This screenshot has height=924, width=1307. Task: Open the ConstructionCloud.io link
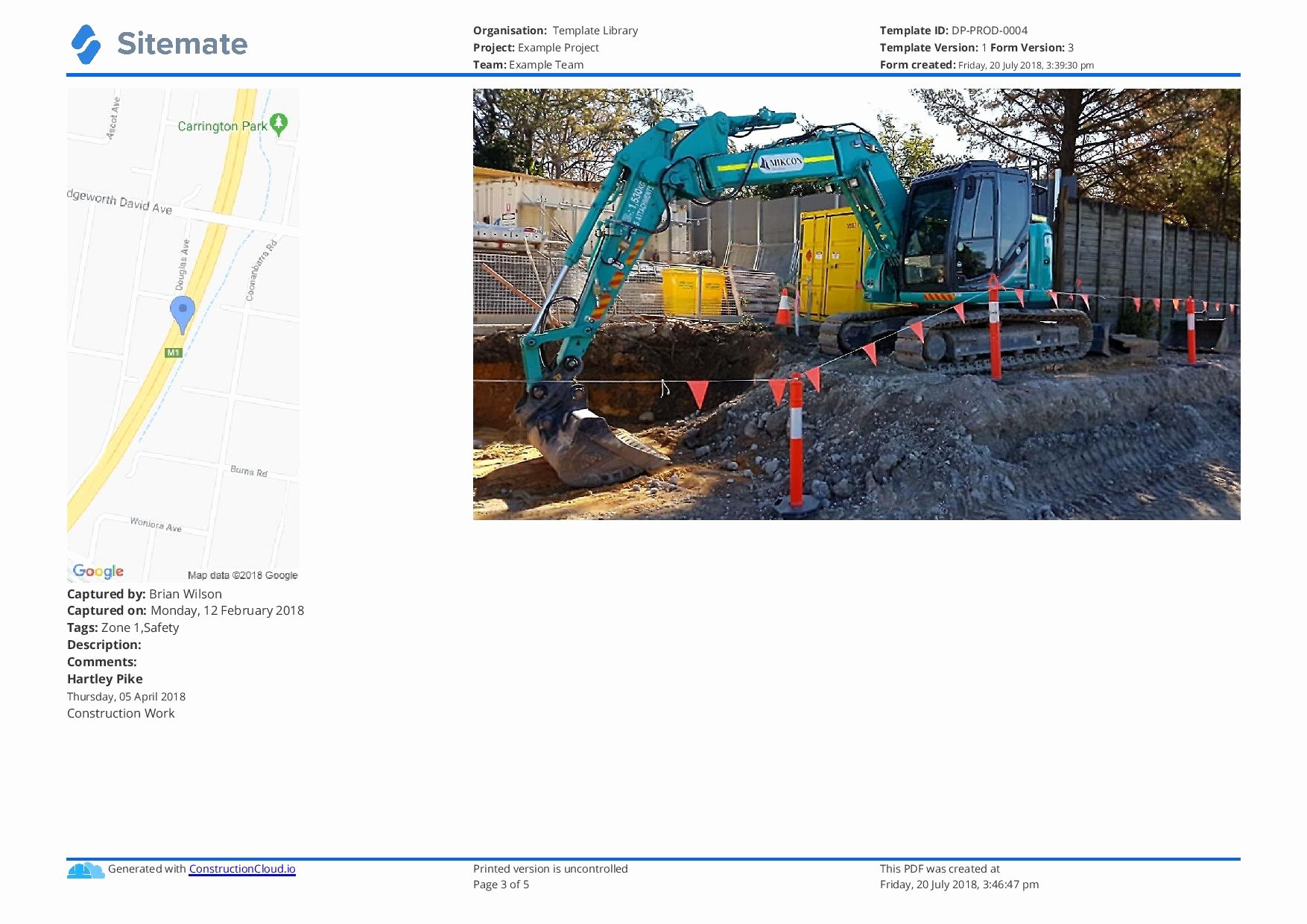point(242,869)
